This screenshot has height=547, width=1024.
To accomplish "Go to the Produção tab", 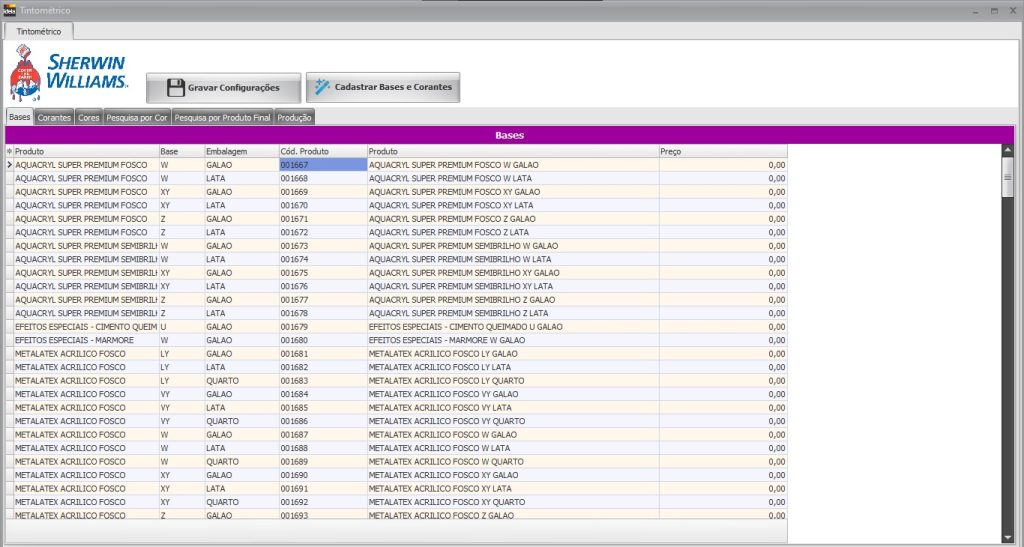I will pos(295,118).
